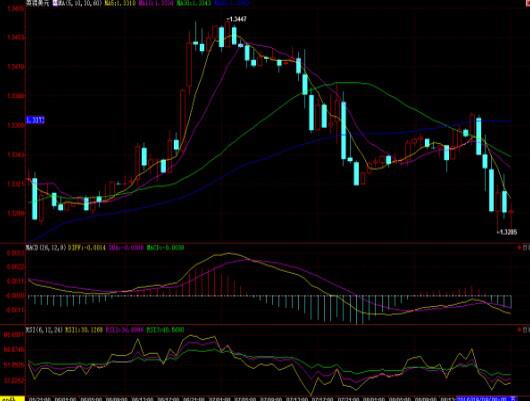This screenshot has height=401, width=530.
Task: Click the 1.3205 low price marker
Action: coord(507,232)
